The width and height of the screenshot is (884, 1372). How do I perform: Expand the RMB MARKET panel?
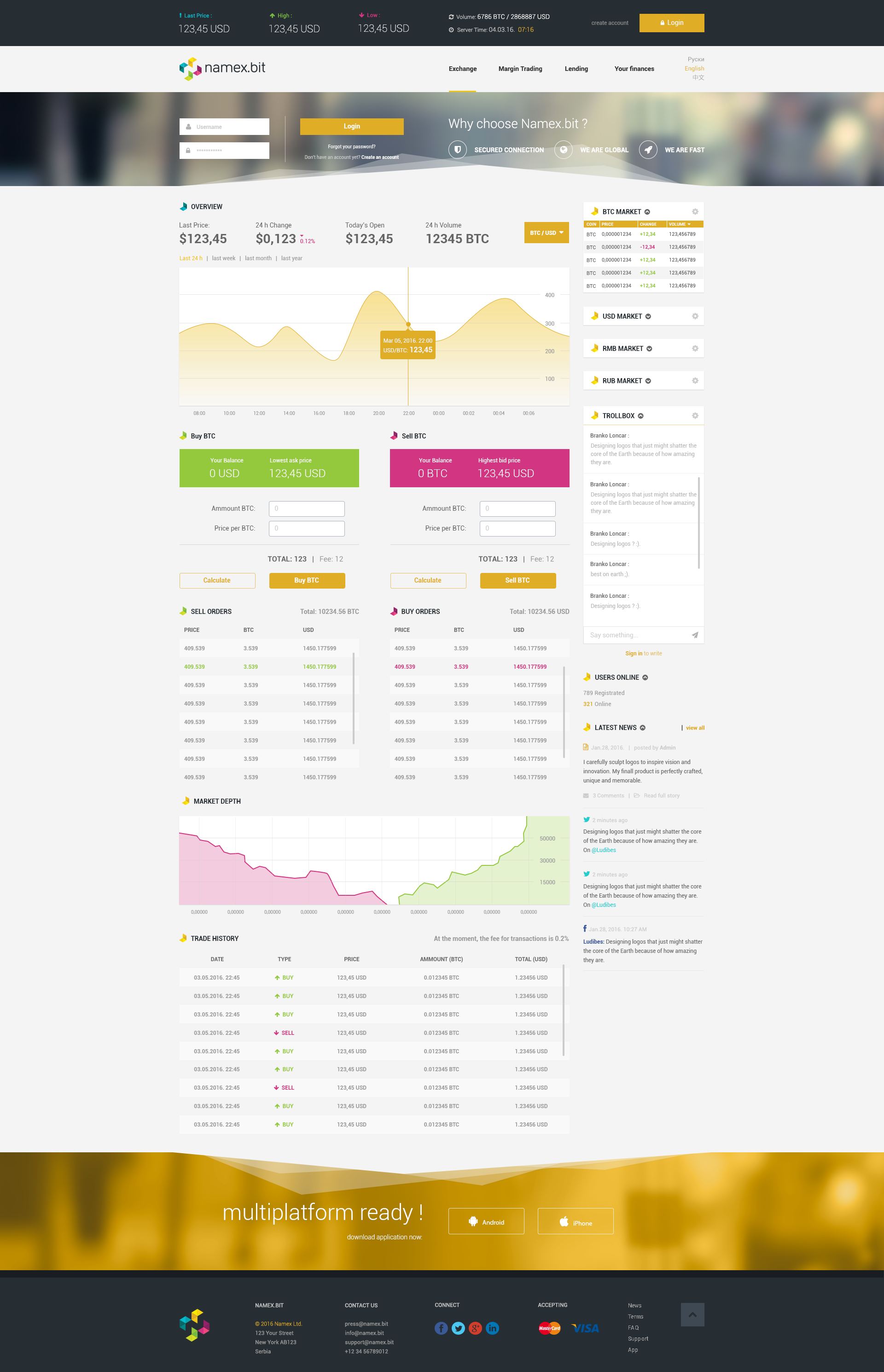click(x=649, y=349)
